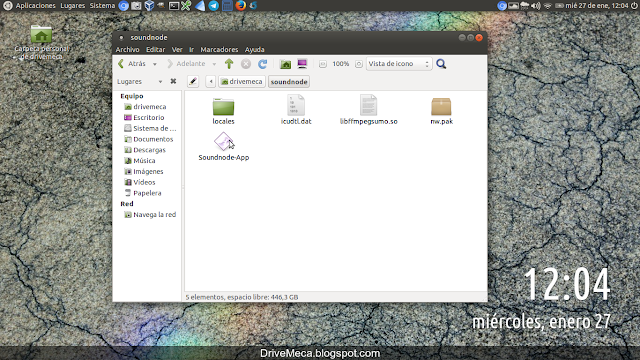Click the Atrás back button
The image size is (640, 360).
[132, 64]
